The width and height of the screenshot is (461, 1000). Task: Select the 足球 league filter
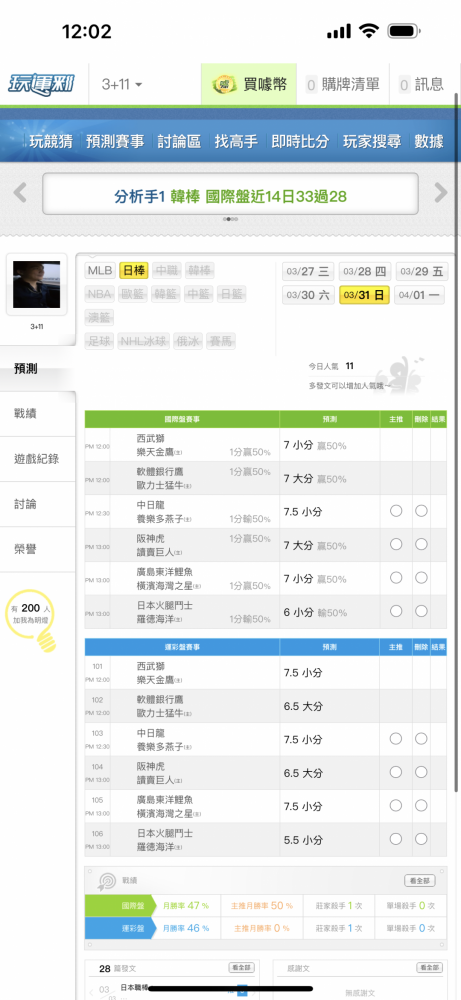click(x=99, y=342)
